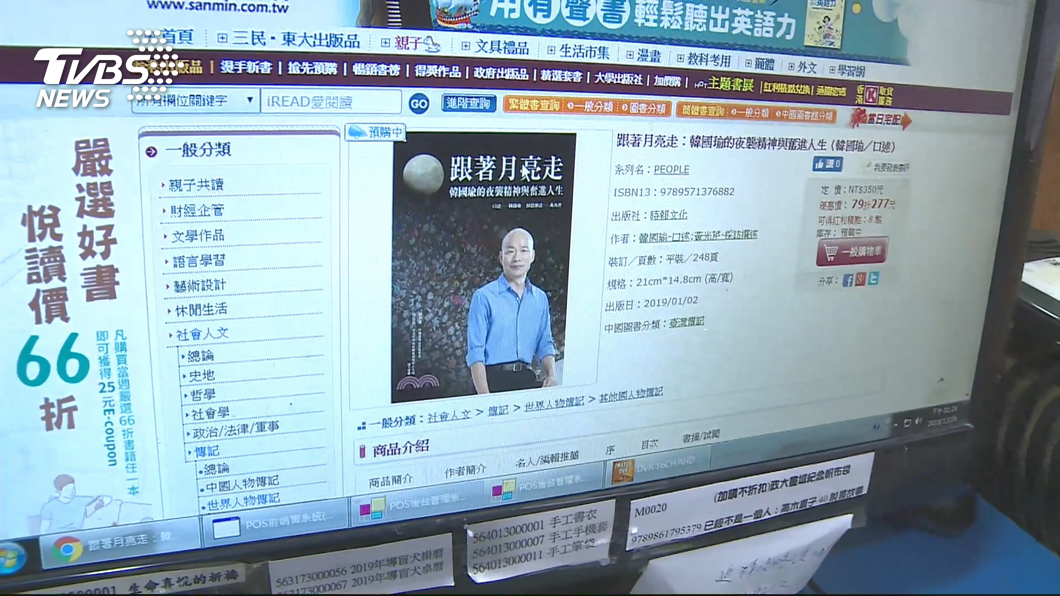Image resolution: width=1060 pixels, height=596 pixels.
Task: Select 中國人物傳記 subcategory
Action: click(x=242, y=484)
